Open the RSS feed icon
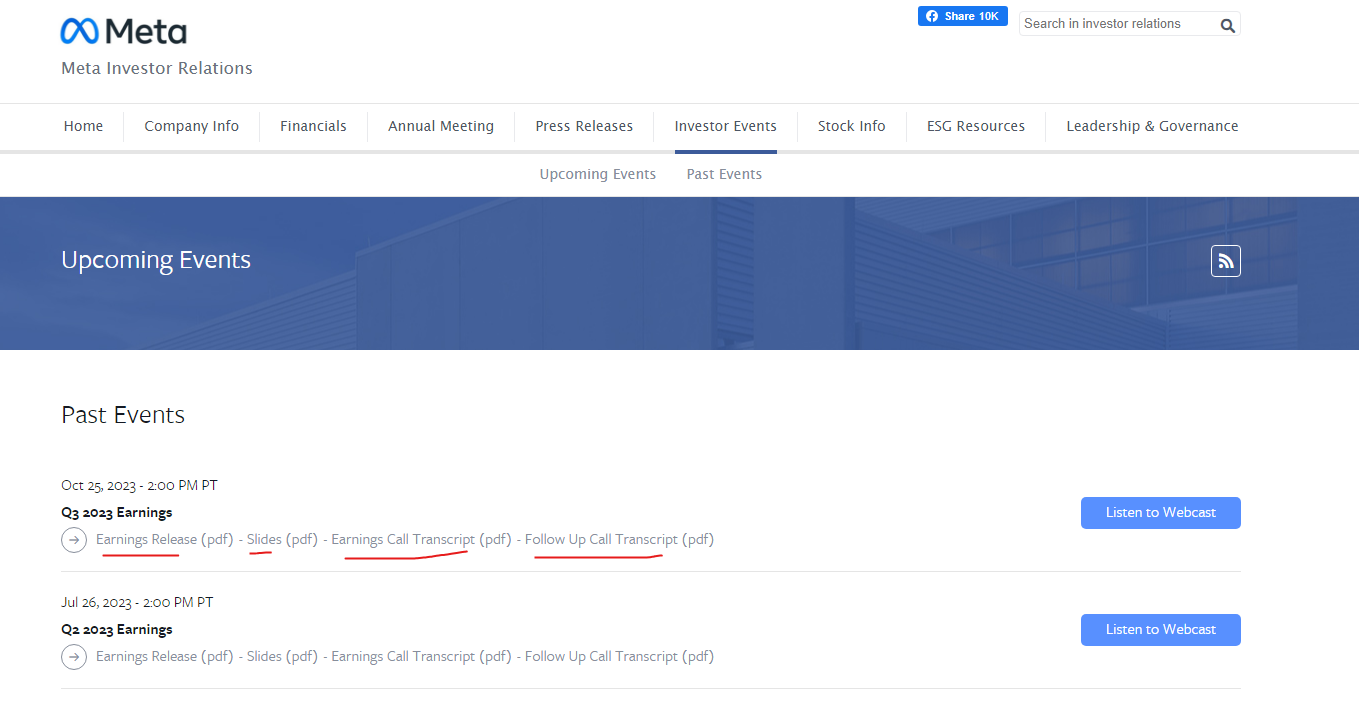This screenshot has height=705, width=1359. [x=1225, y=261]
